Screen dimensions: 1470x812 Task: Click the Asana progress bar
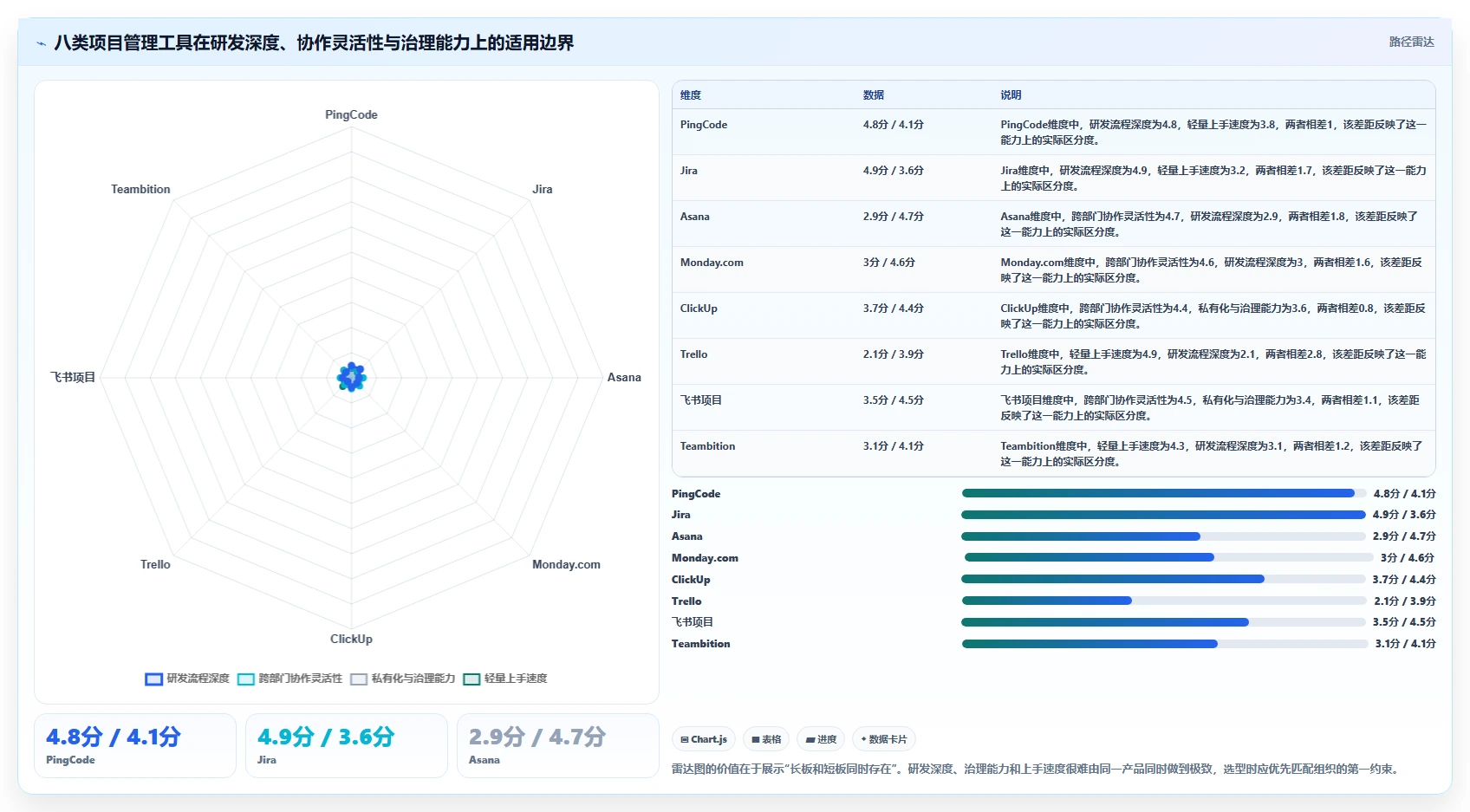1163,536
